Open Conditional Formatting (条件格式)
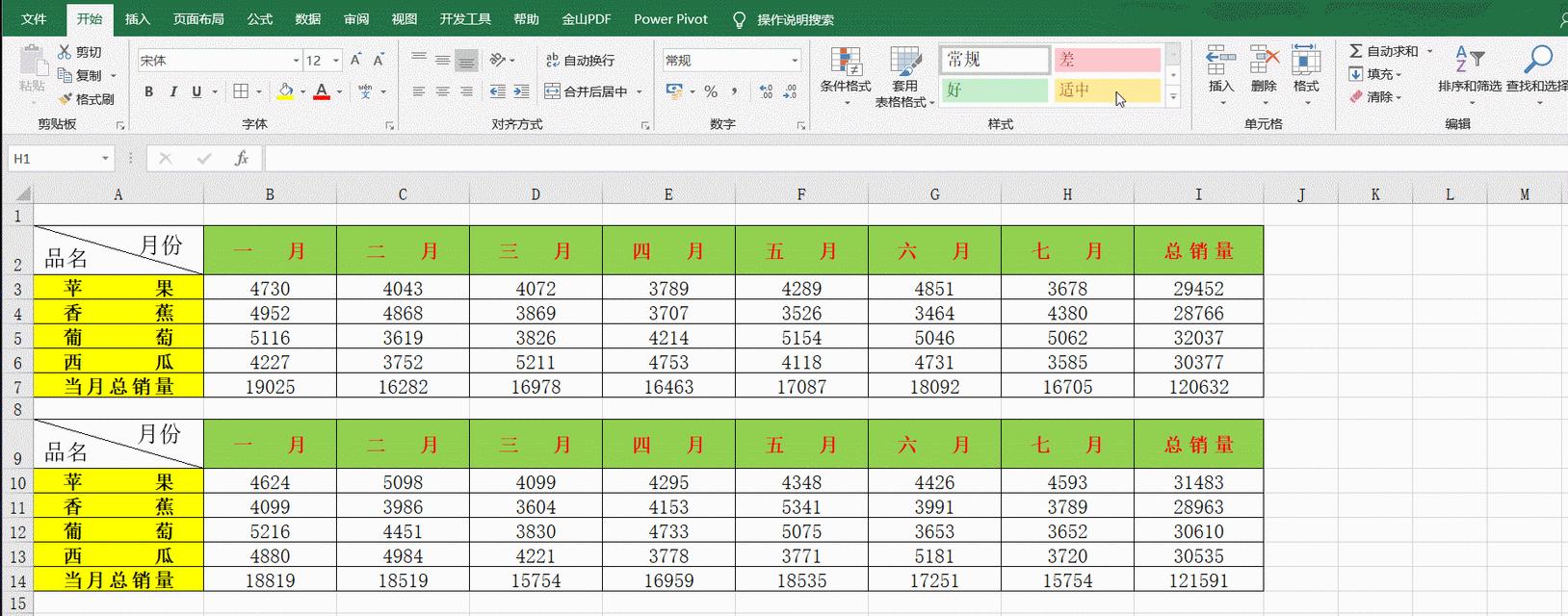This screenshot has height=616, width=1568. click(846, 75)
